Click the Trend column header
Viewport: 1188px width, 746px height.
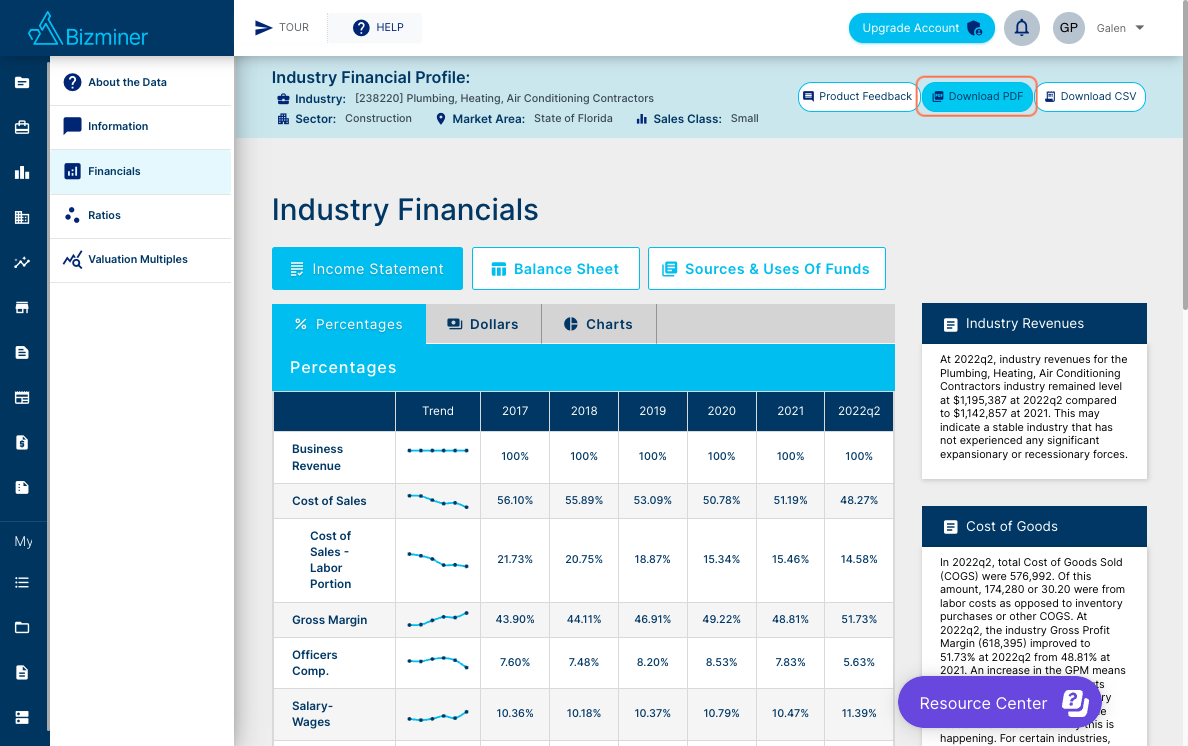tap(438, 410)
